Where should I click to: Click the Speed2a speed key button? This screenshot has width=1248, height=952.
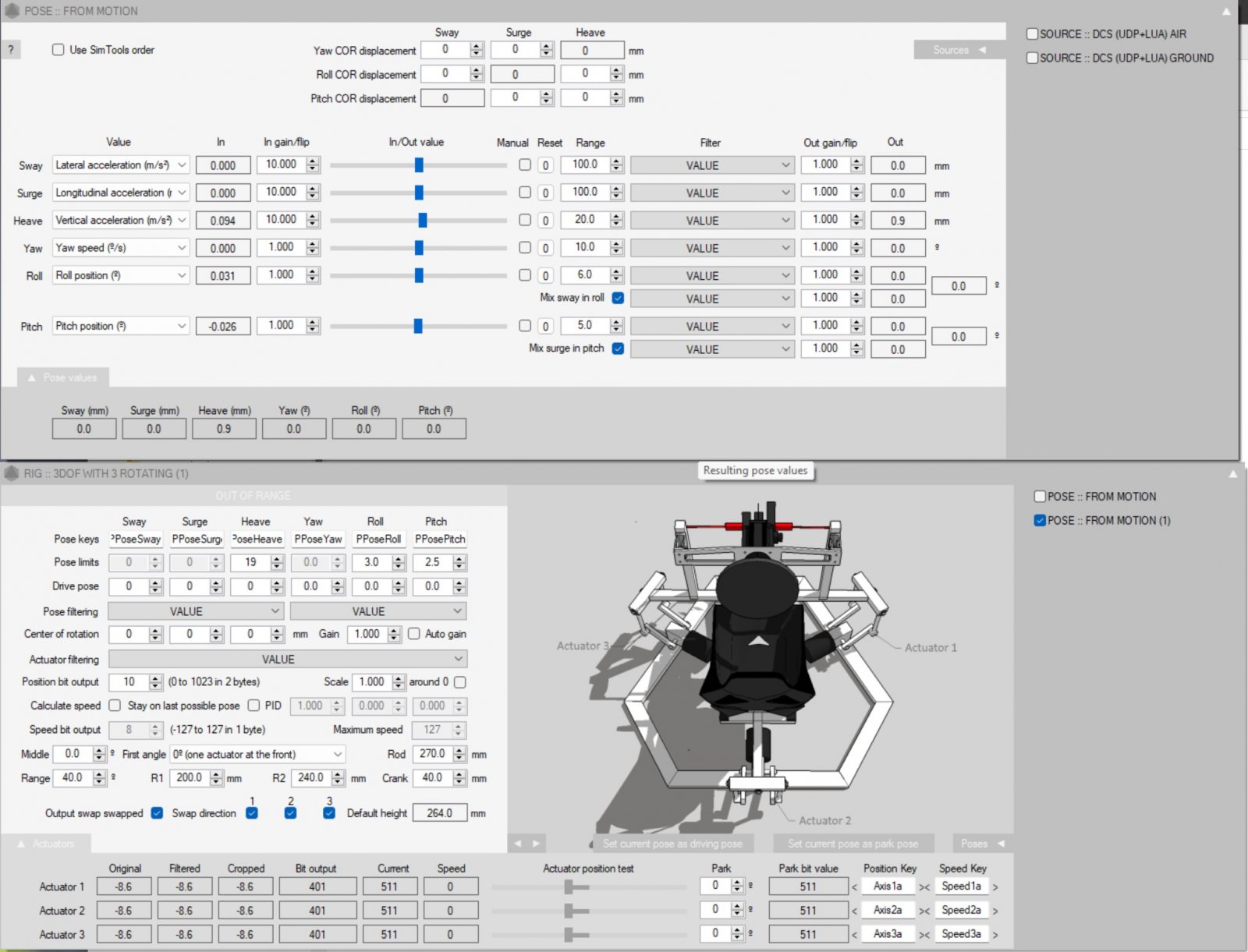point(961,910)
